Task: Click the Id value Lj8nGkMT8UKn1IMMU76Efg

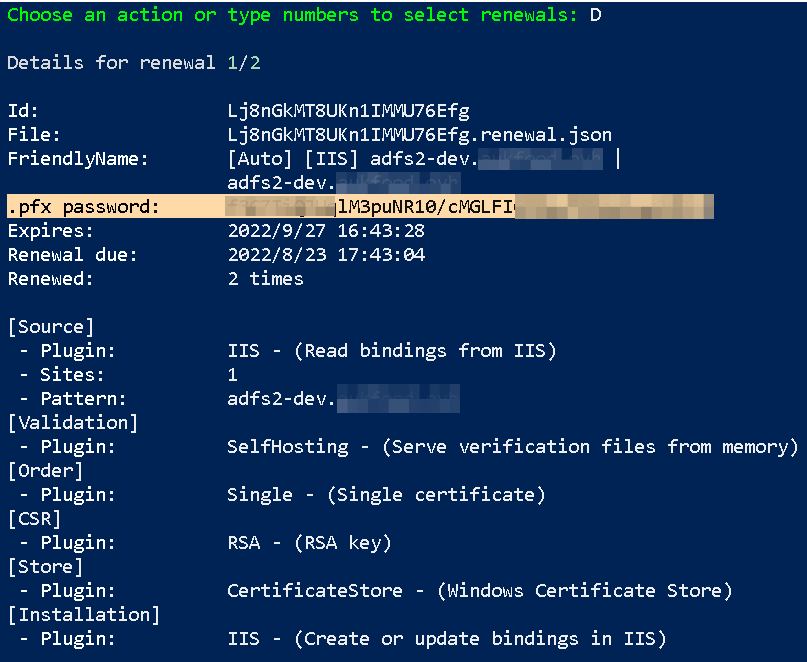Action: 348,111
